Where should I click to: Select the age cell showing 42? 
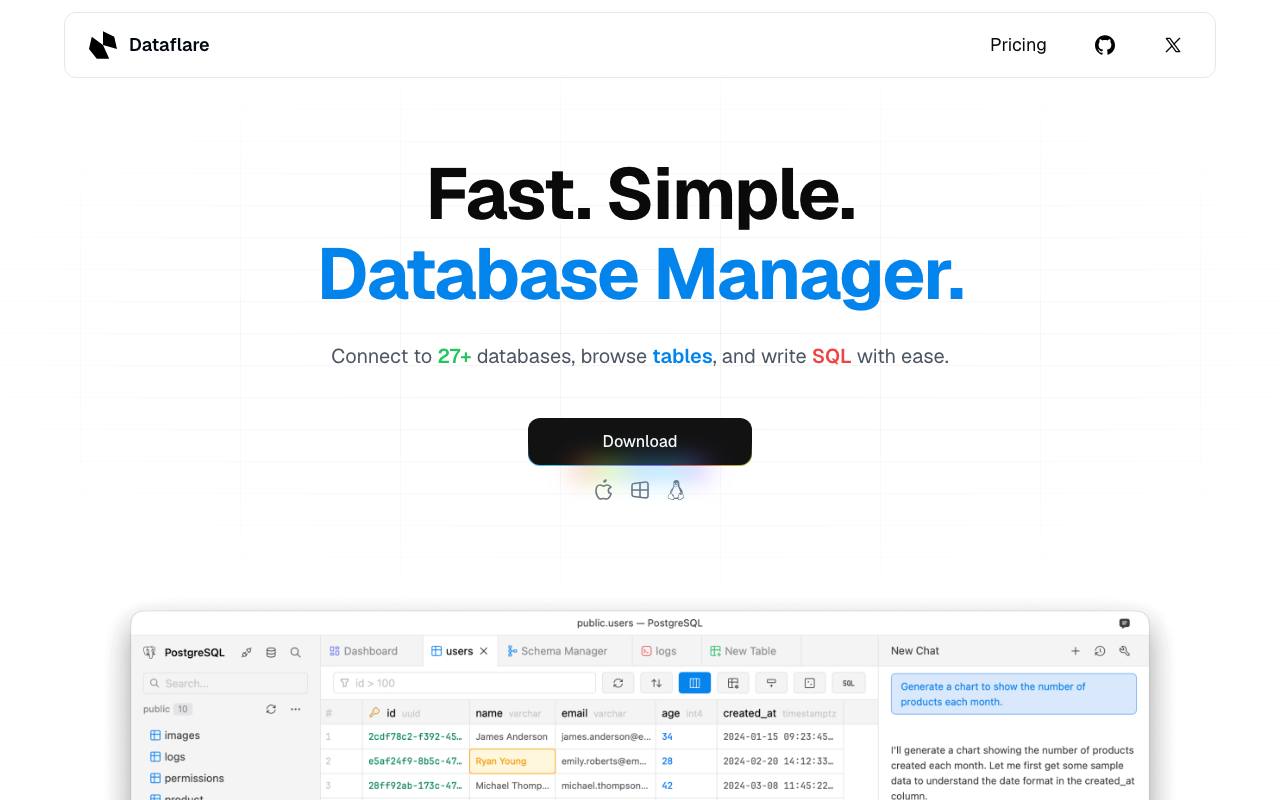686,786
